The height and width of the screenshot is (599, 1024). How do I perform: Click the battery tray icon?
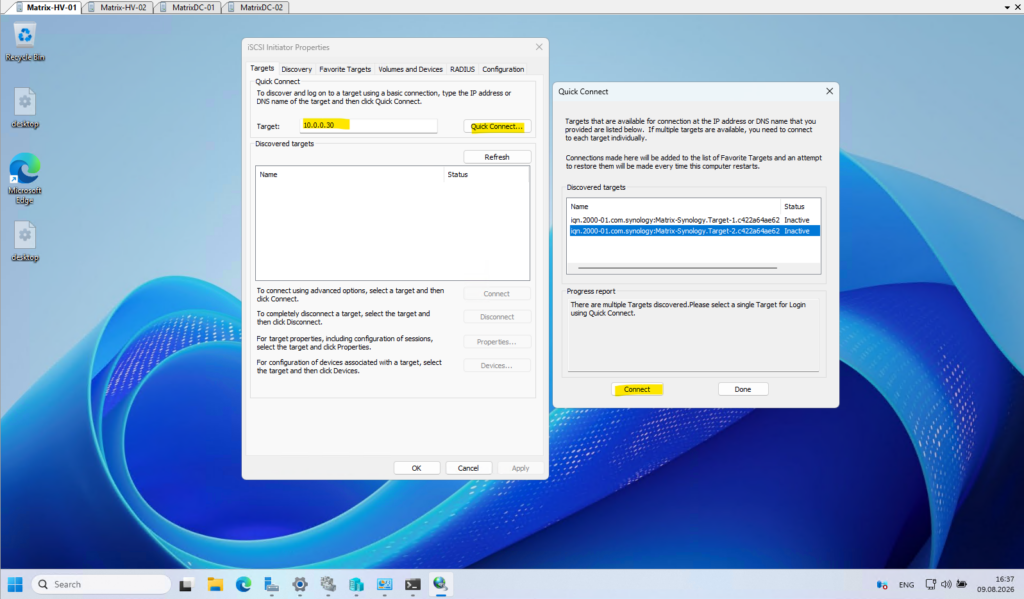tap(961, 585)
